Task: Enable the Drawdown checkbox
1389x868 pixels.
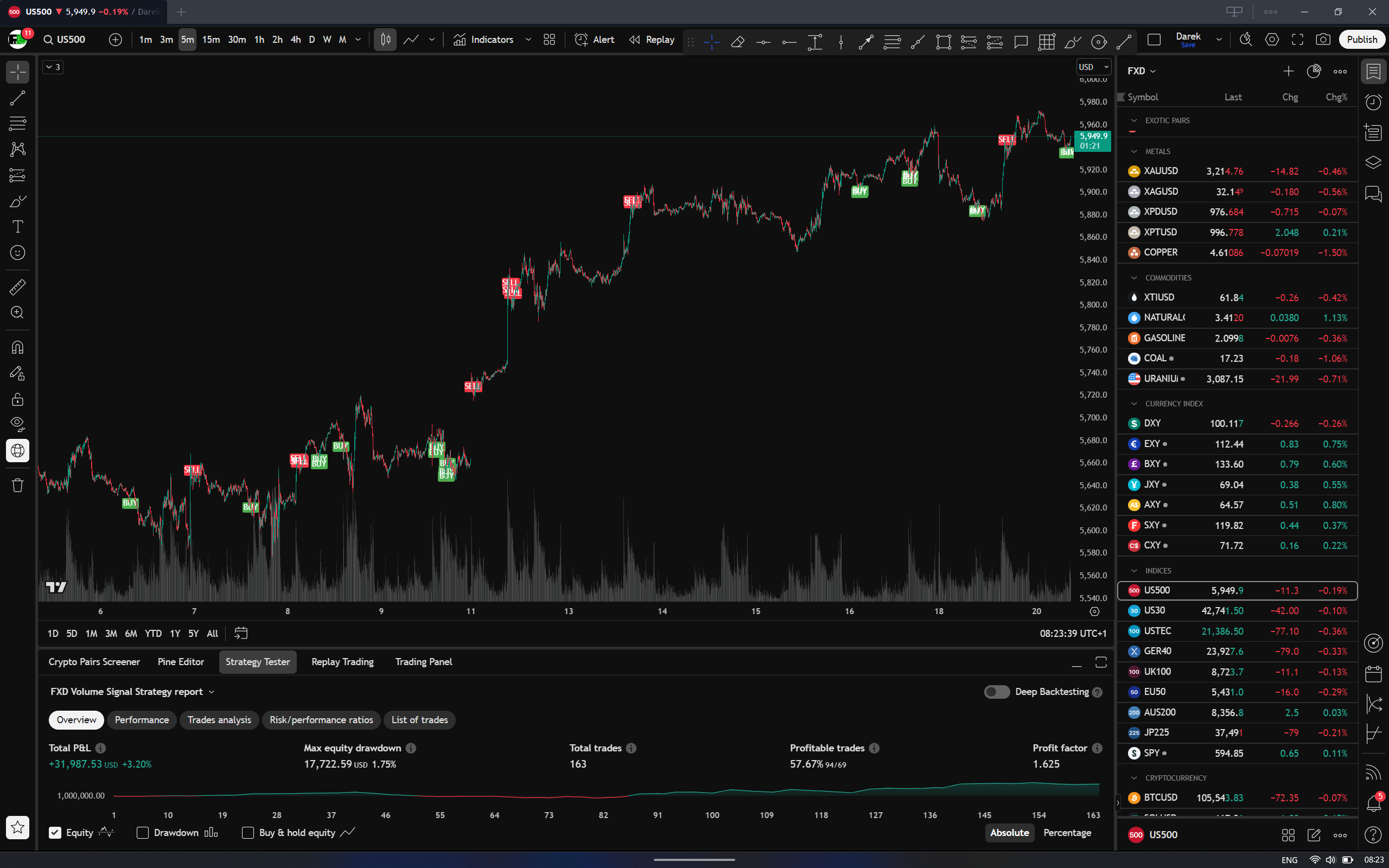Action: click(x=143, y=833)
